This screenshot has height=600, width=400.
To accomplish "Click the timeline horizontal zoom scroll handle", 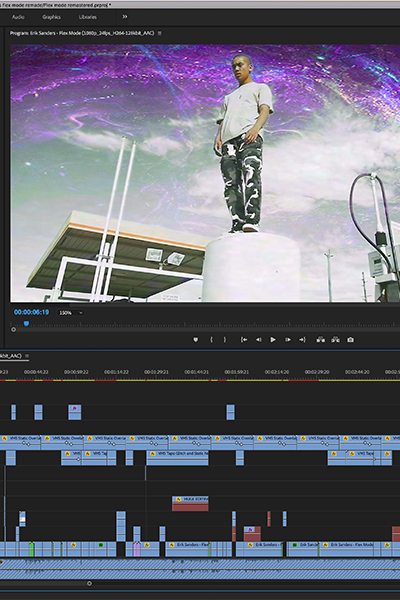I will (89, 584).
